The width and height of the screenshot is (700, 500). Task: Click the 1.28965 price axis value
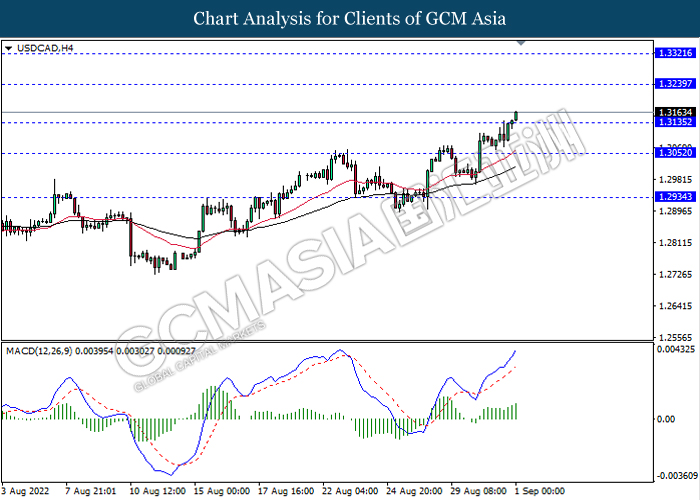click(x=675, y=211)
